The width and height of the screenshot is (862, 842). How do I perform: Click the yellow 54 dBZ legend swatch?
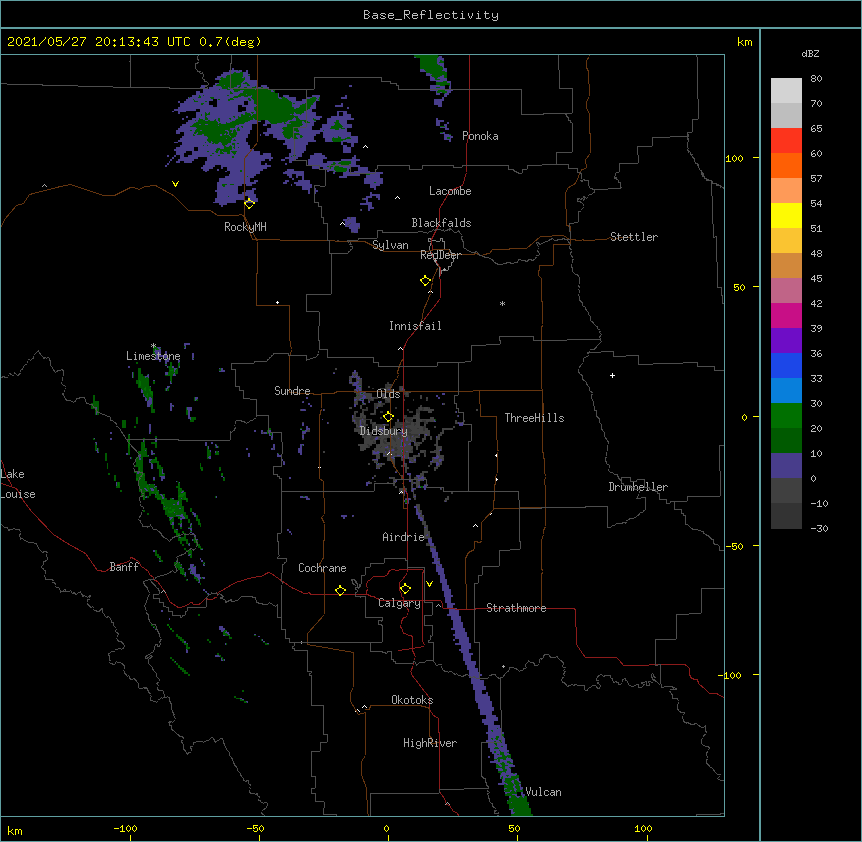click(786, 215)
